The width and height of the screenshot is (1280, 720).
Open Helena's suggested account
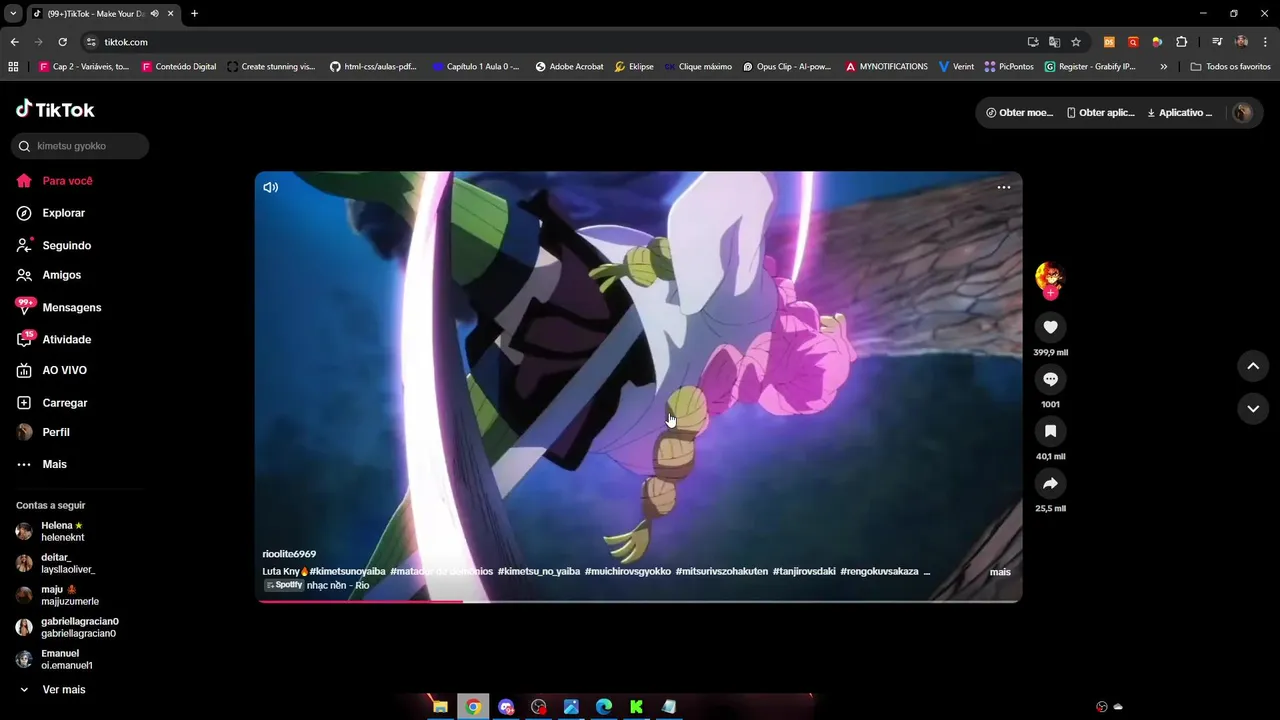click(x=51, y=531)
